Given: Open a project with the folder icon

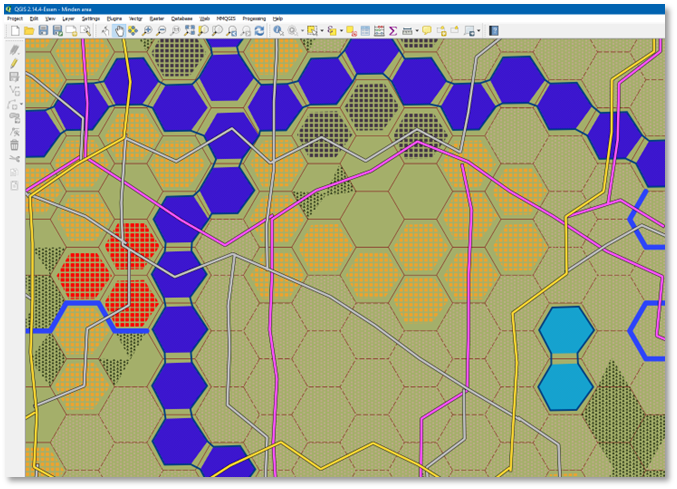Looking at the screenshot, I should [x=29, y=31].
